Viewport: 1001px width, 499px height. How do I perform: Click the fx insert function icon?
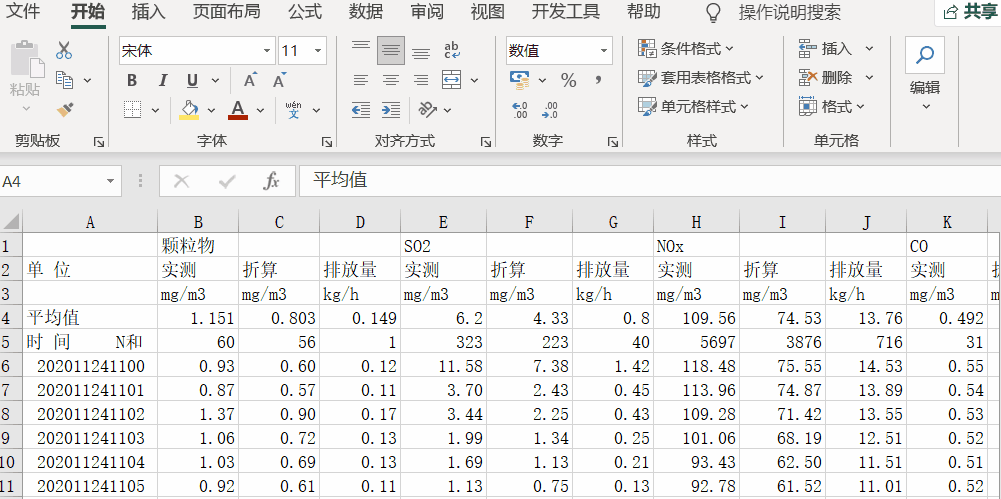271,181
